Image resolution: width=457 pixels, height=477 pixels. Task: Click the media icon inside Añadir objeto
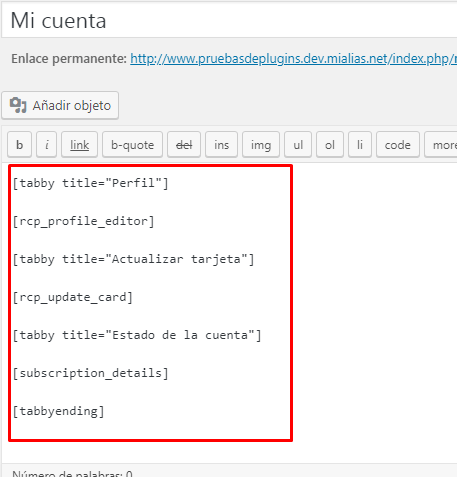point(18,105)
